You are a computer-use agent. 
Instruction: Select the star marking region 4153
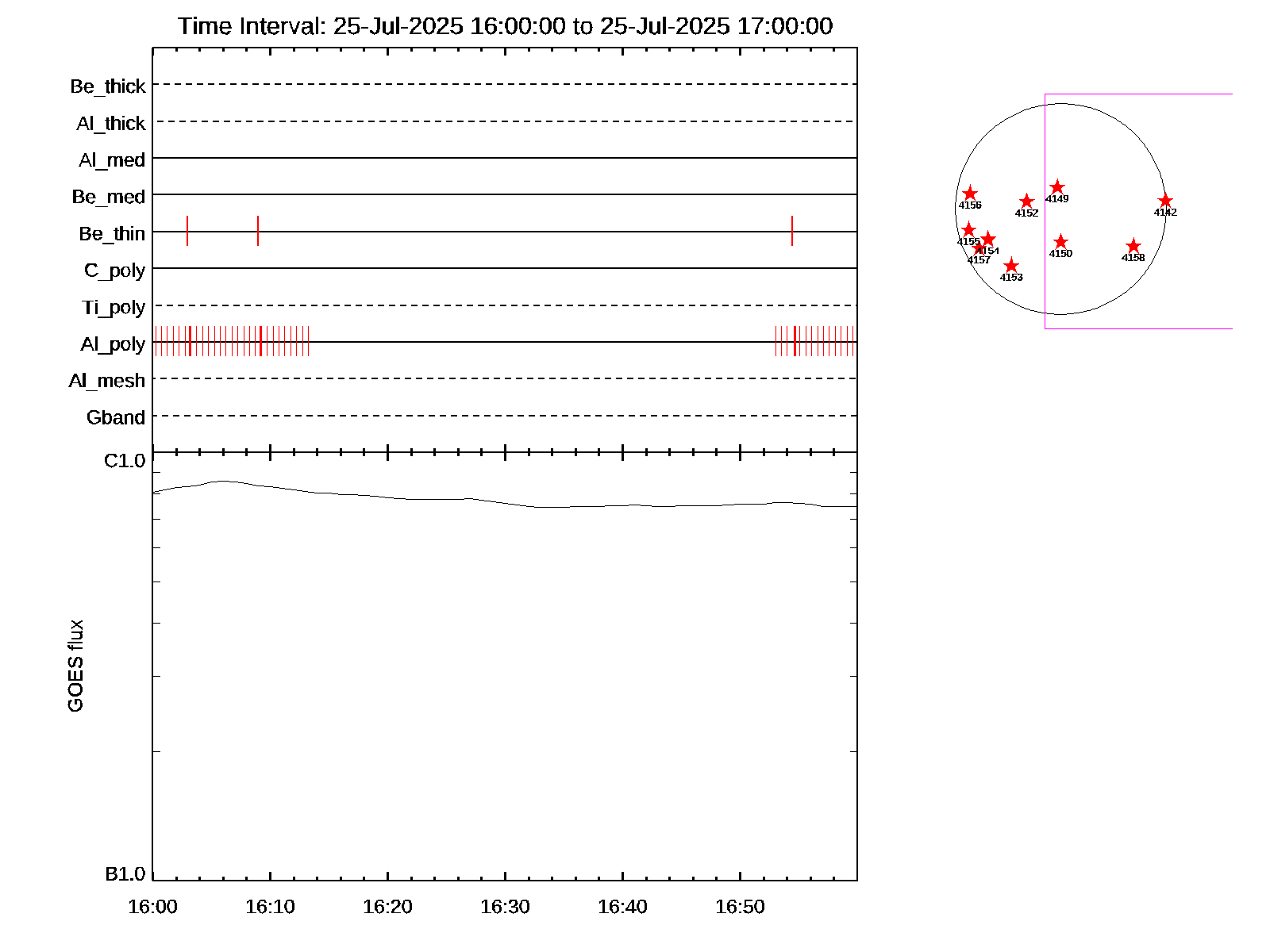click(1010, 266)
